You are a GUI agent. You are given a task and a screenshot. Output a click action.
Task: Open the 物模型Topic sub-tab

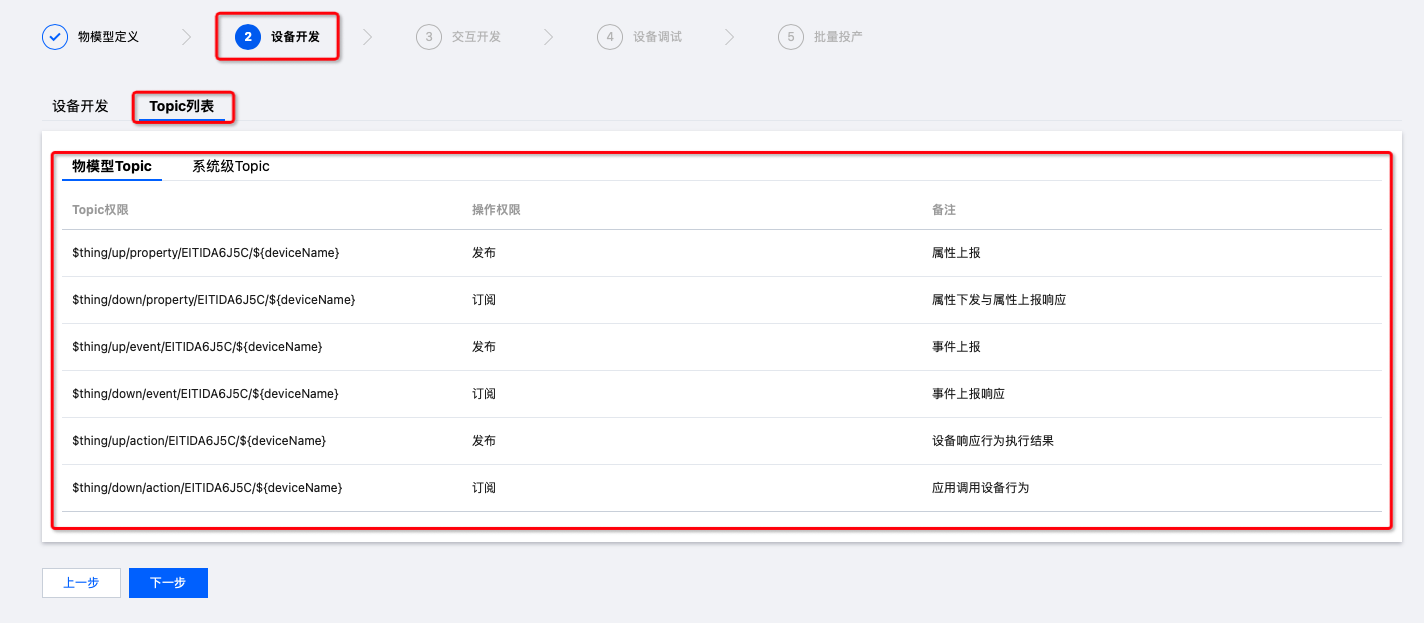pos(112,166)
